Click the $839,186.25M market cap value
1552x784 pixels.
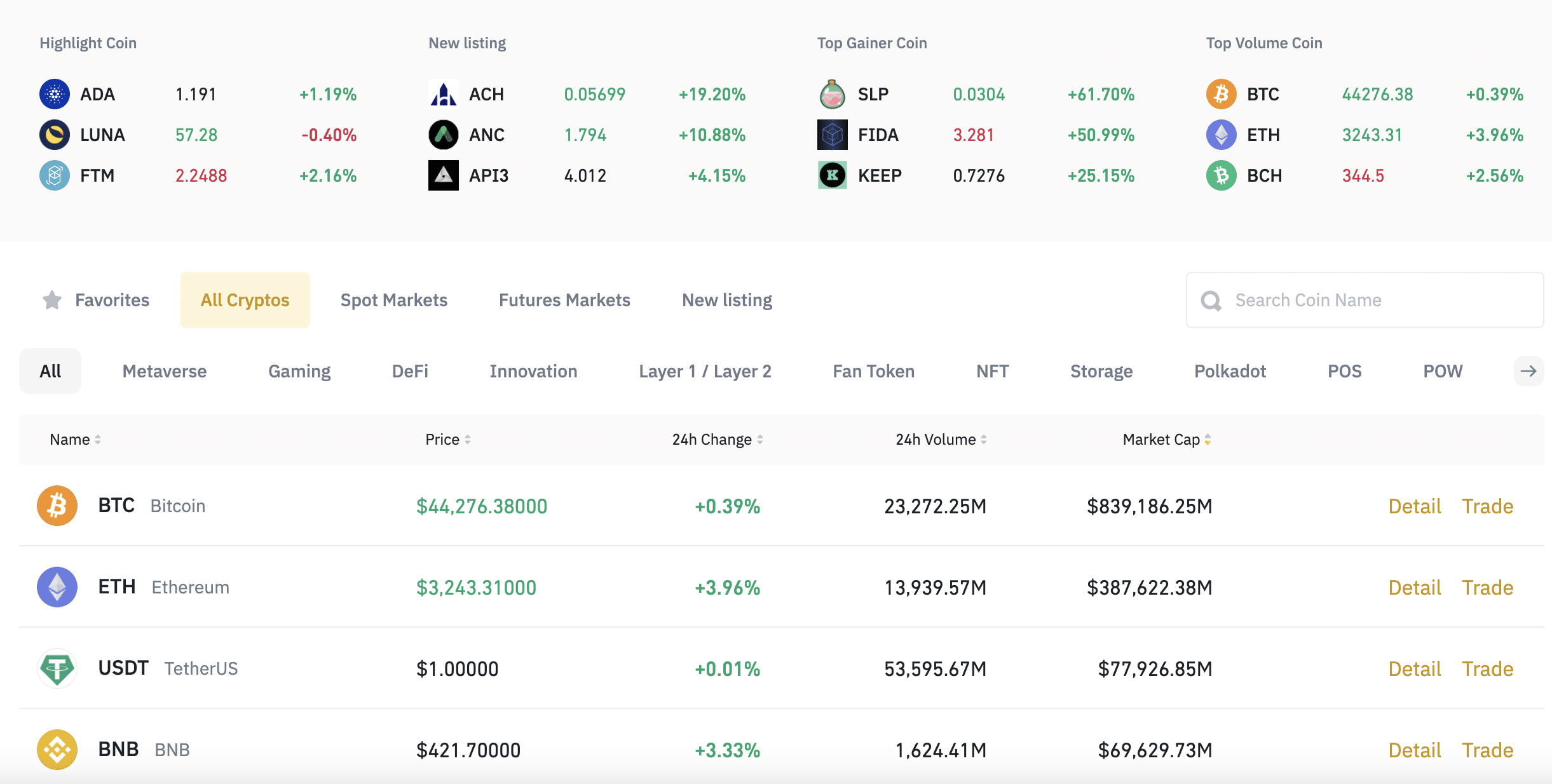click(1150, 506)
